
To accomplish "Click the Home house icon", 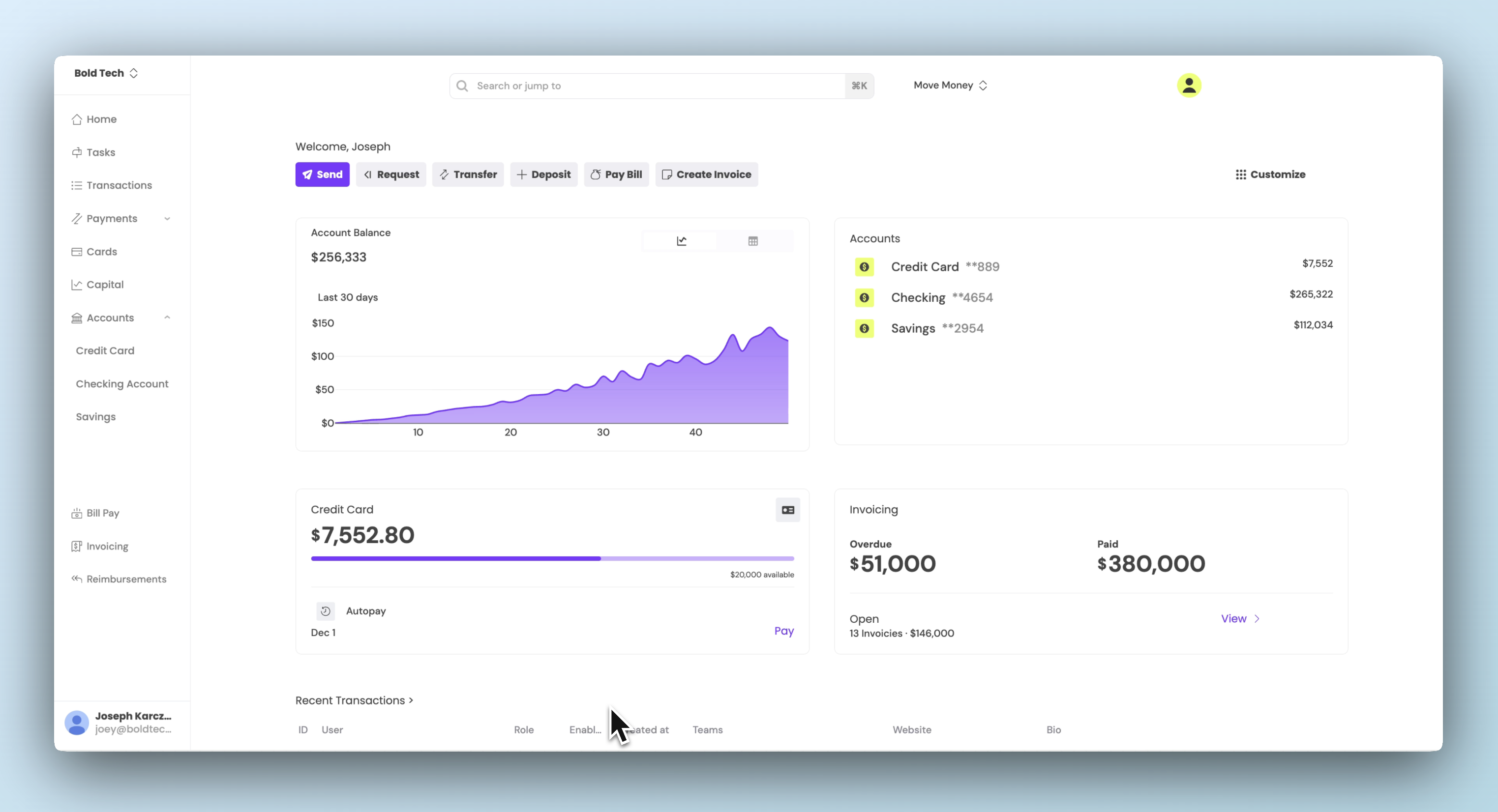I will point(77,119).
